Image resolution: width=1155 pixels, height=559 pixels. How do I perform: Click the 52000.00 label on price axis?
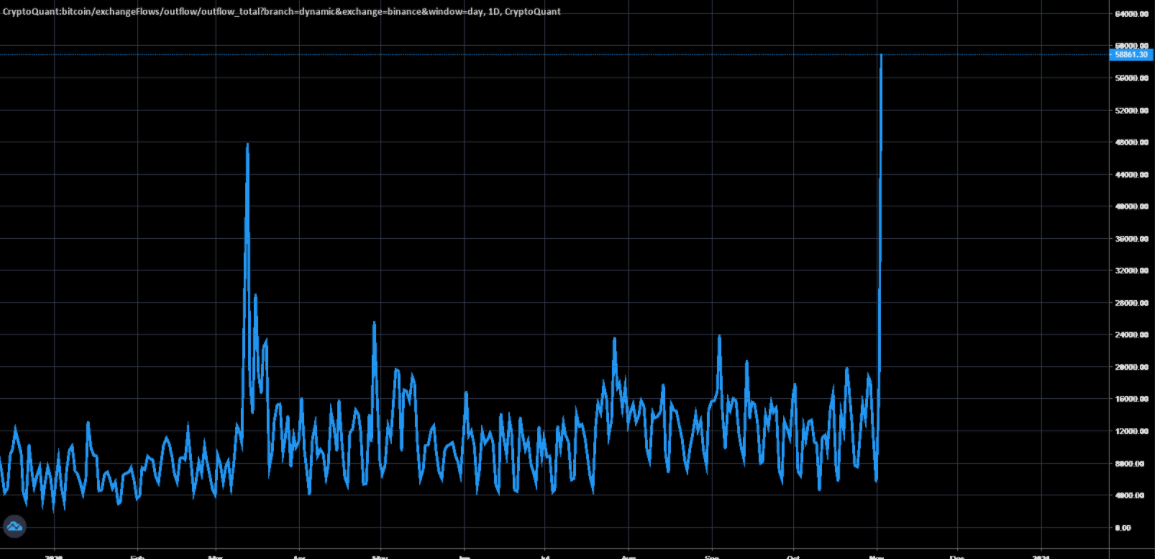(x=1129, y=111)
